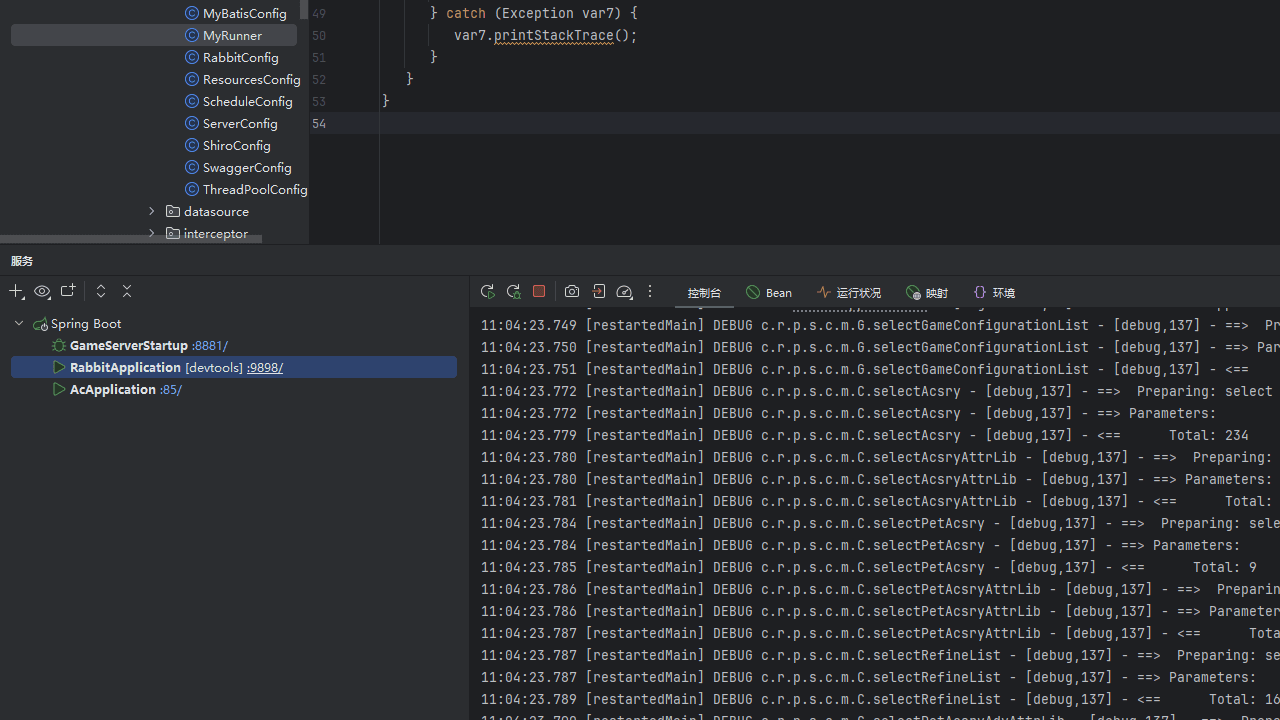1280x720 pixels.
Task: Open the 映射 mappings tab
Action: click(927, 293)
